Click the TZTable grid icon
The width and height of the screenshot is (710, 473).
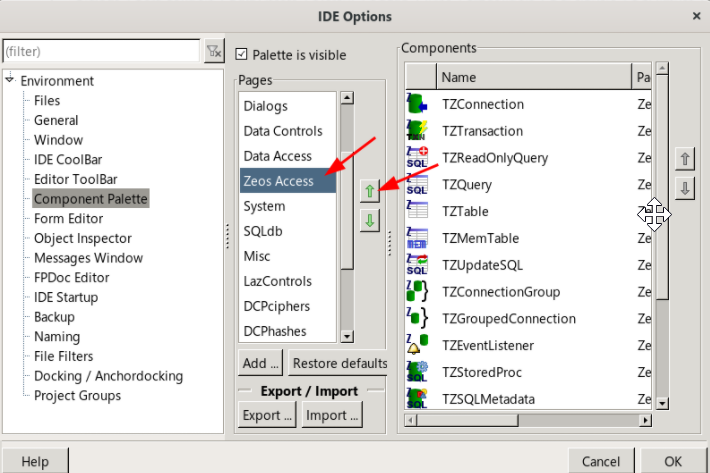[x=417, y=211]
